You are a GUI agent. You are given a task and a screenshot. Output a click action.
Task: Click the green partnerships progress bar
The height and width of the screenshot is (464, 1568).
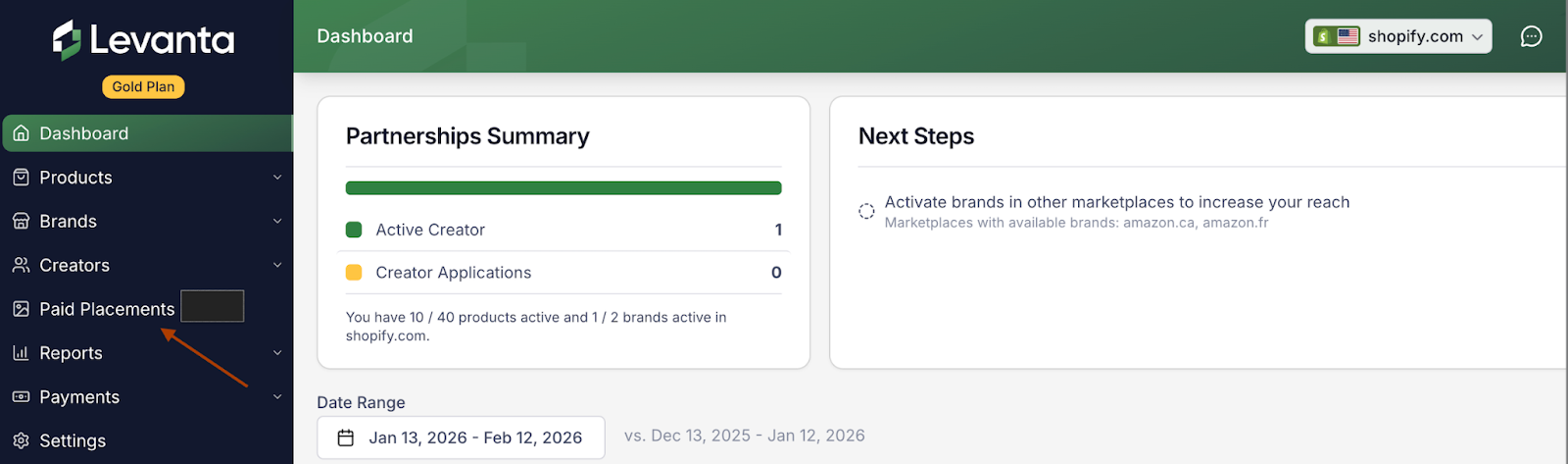563,188
